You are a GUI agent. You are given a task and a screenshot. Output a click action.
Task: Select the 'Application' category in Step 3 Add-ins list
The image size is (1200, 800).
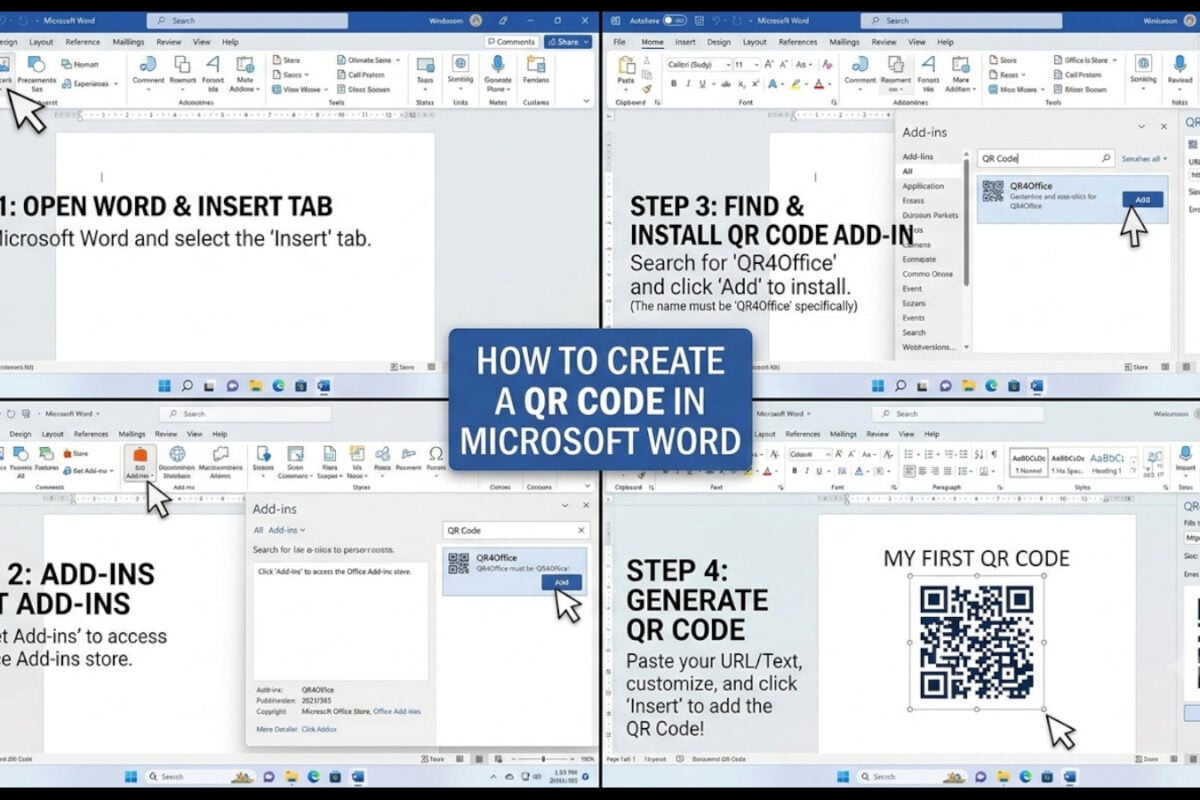pyautogui.click(x=923, y=186)
